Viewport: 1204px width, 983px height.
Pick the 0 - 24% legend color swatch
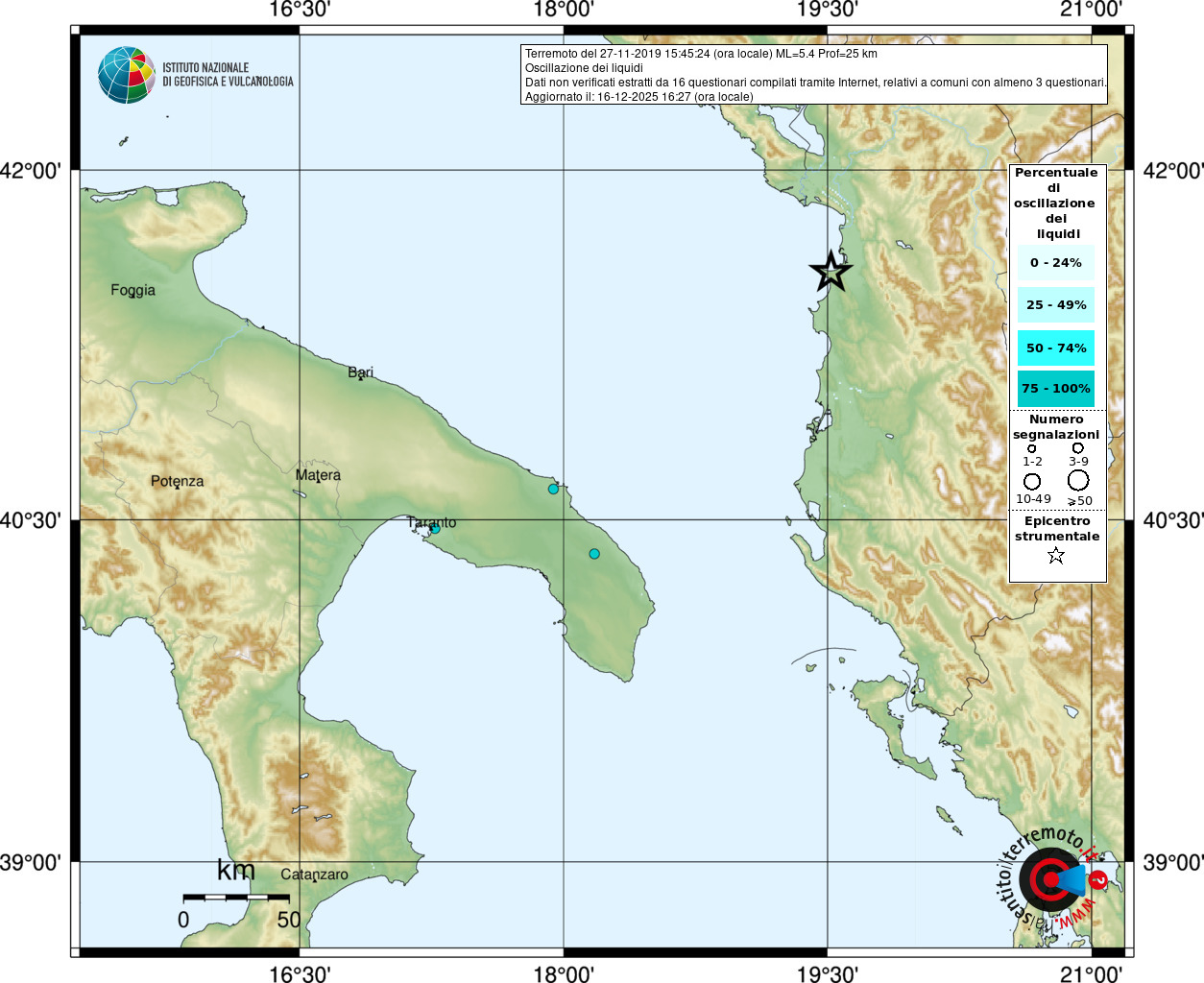(1055, 263)
